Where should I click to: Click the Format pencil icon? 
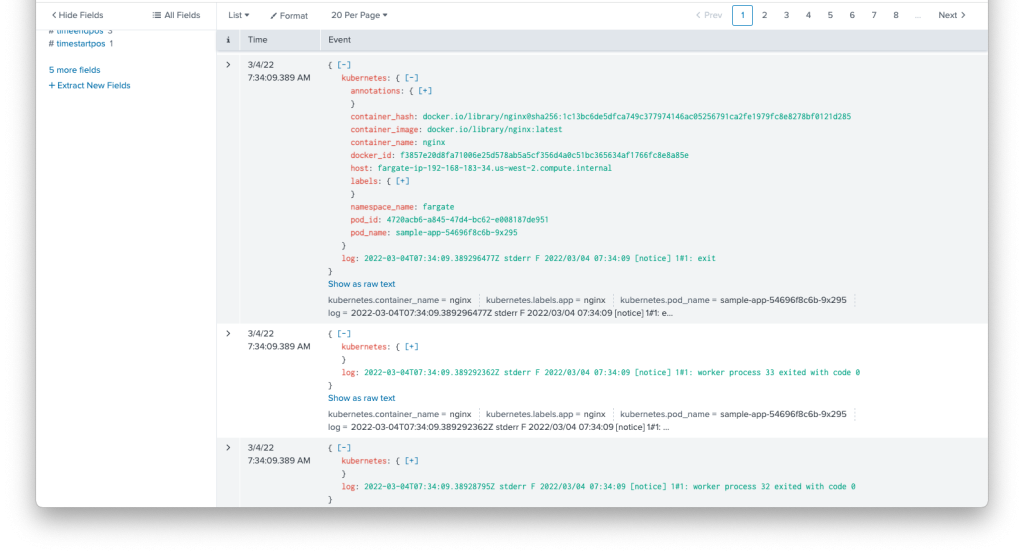click(273, 16)
